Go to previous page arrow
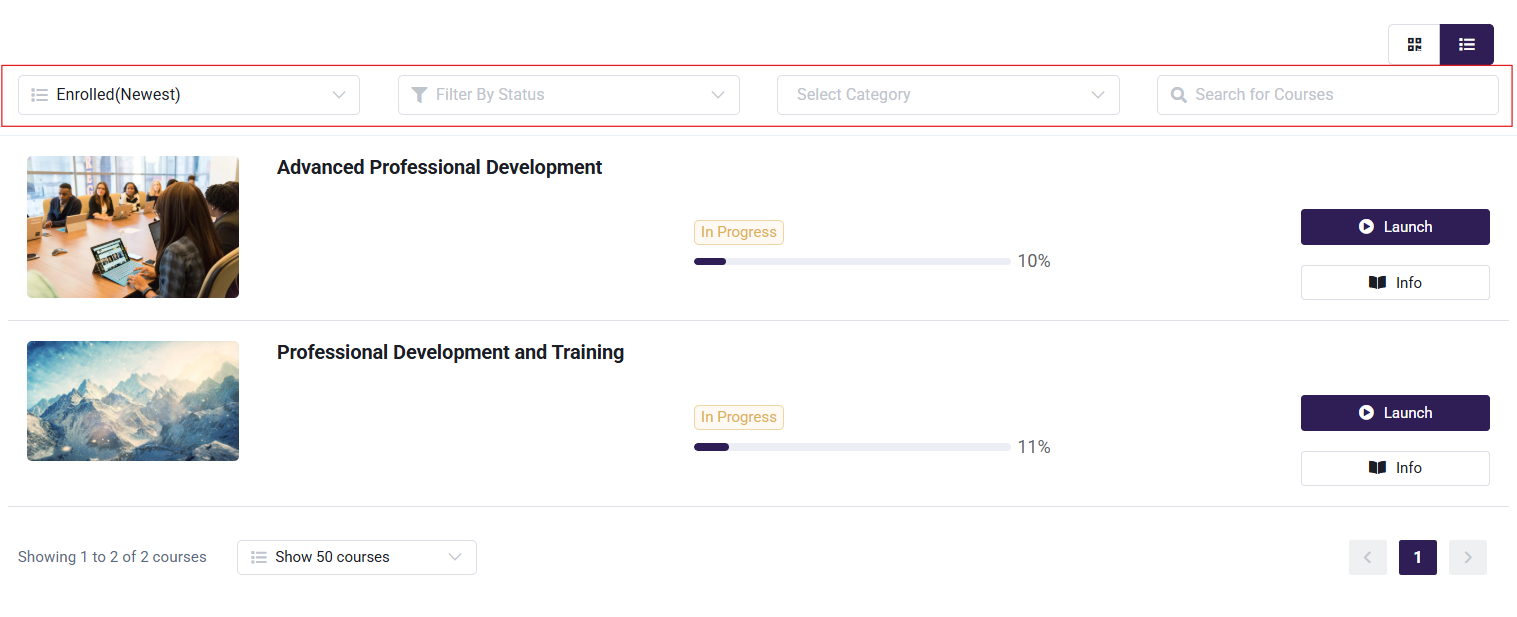The height and width of the screenshot is (617, 1517). pos(1368,557)
